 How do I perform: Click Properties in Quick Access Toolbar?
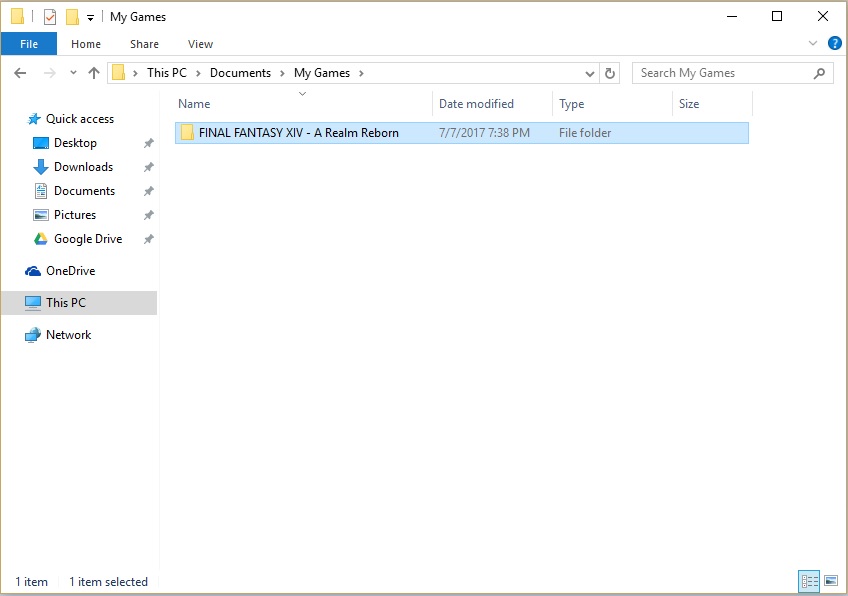[x=50, y=17]
